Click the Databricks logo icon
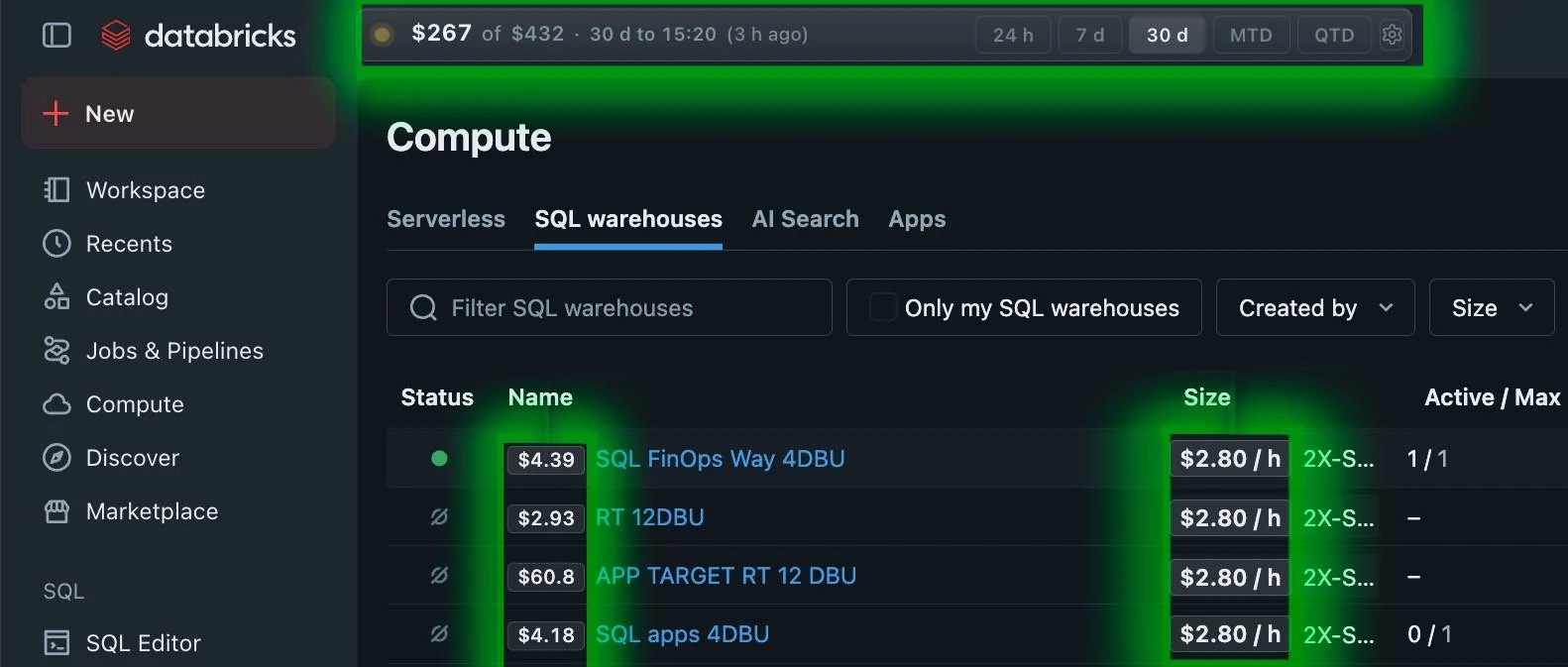This screenshot has width=1568, height=667. pyautogui.click(x=116, y=36)
